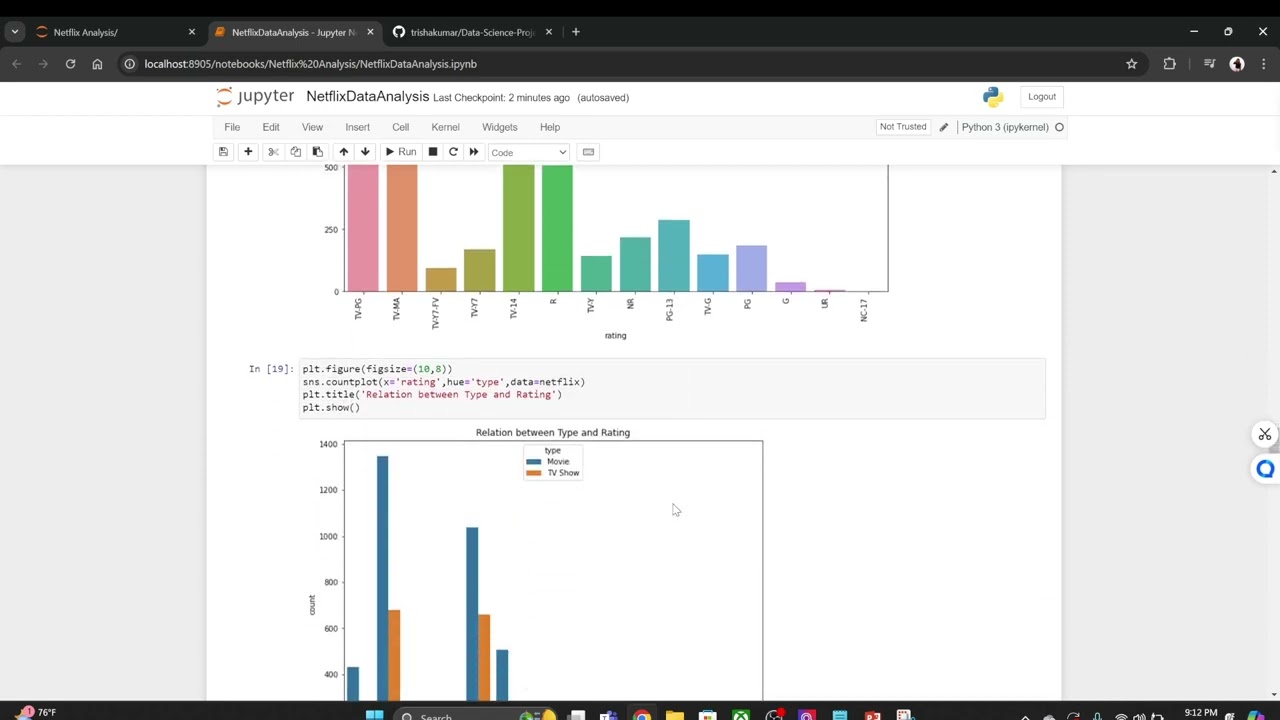Open the Widgets menu

(x=499, y=127)
